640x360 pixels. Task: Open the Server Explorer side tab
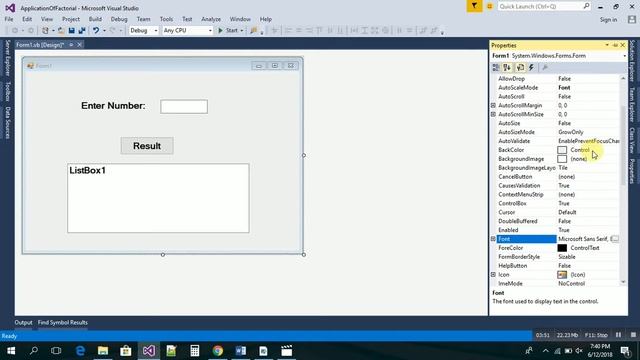point(7,58)
